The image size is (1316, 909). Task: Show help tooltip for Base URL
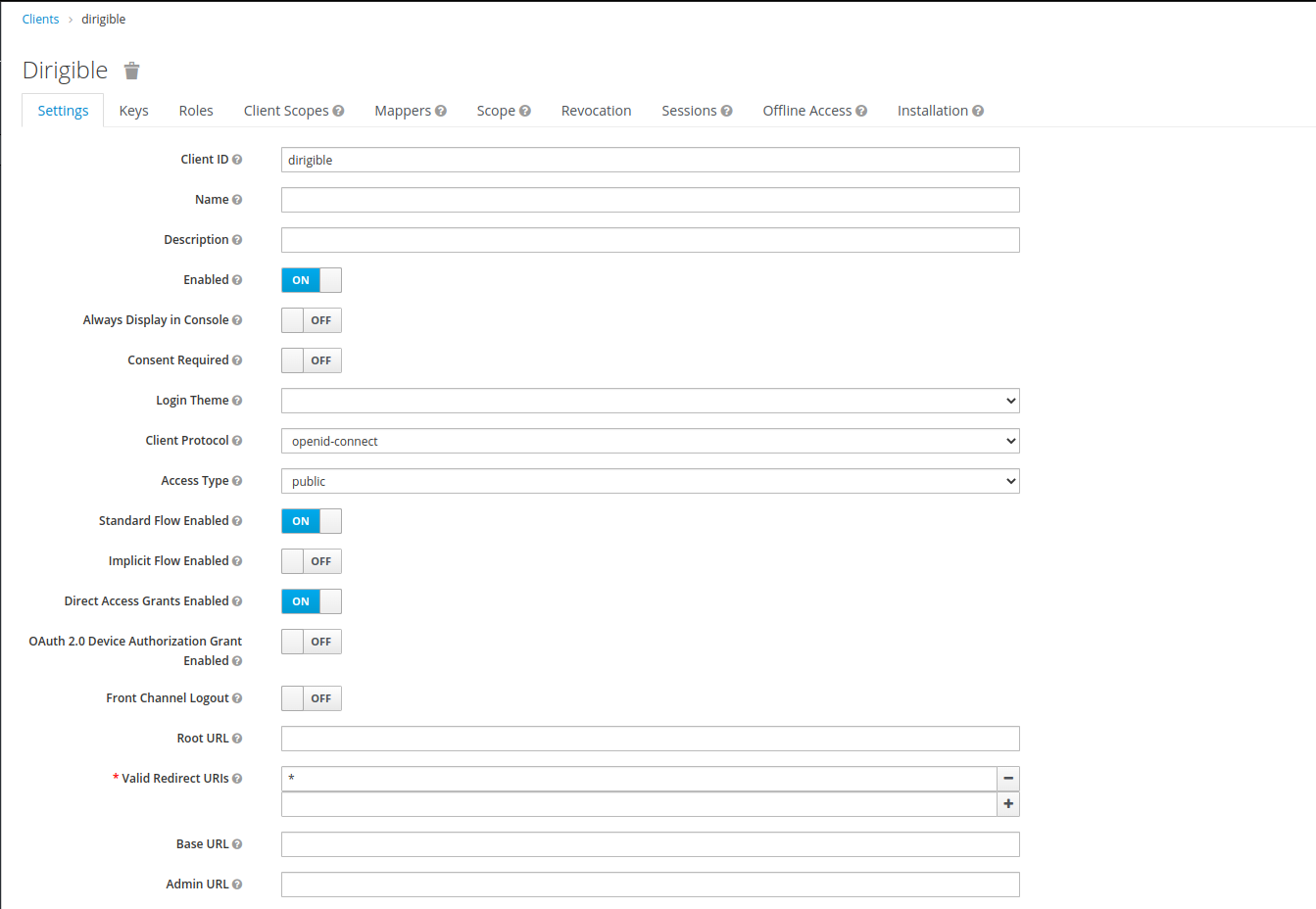tap(237, 844)
